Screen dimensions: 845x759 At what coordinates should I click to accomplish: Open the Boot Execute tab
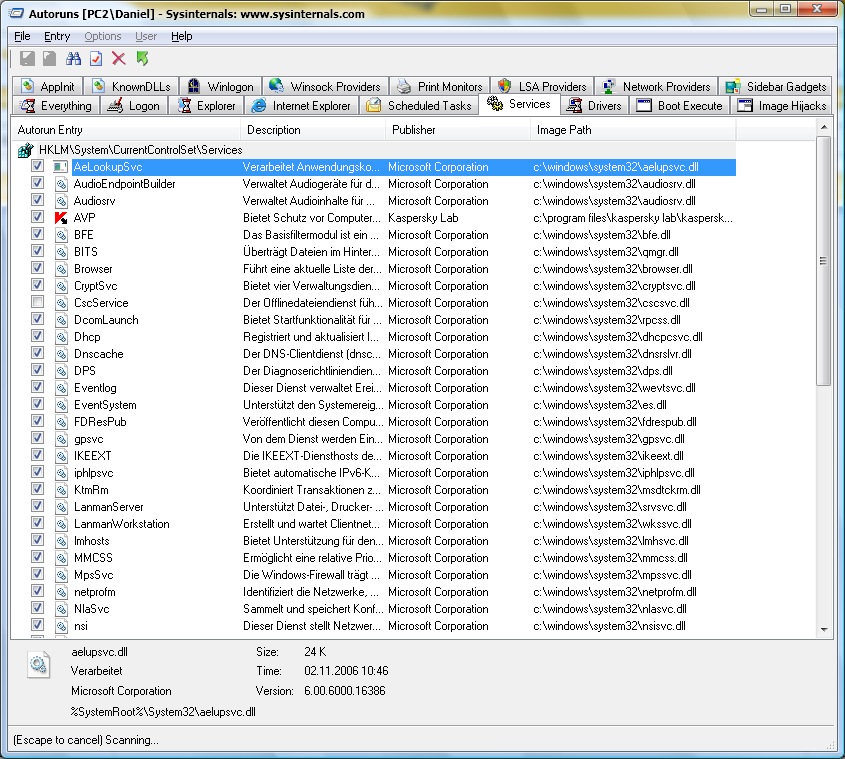tap(680, 106)
